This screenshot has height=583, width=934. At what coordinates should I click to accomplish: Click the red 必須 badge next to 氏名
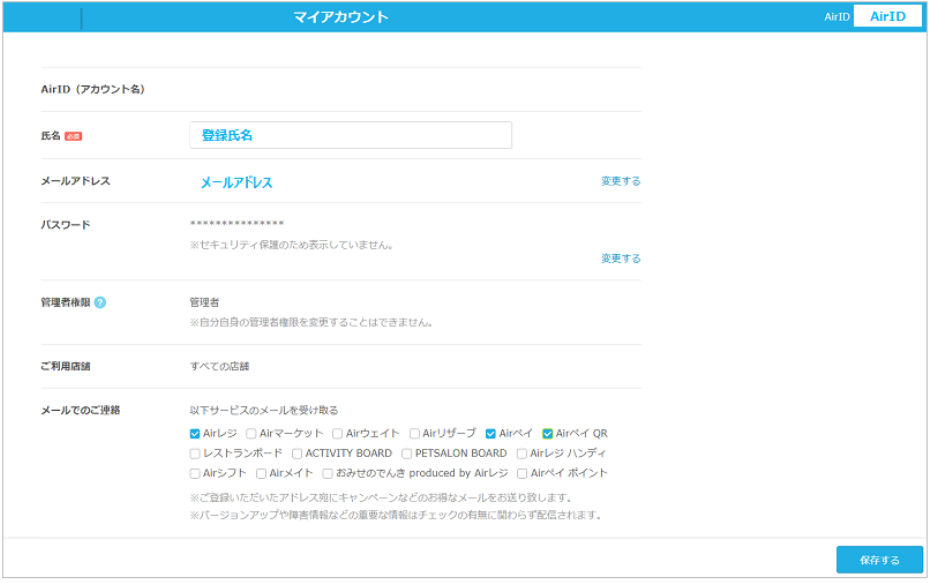[73, 136]
